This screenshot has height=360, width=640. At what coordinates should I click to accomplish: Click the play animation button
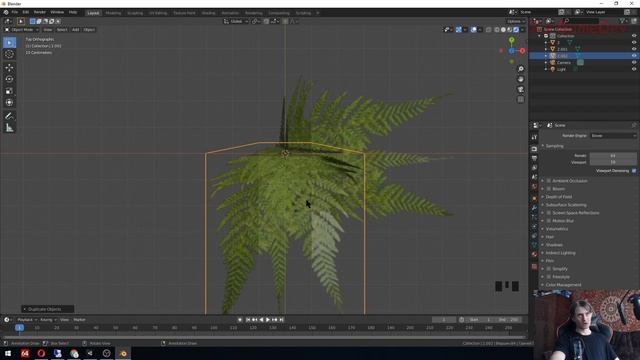pos(268,320)
